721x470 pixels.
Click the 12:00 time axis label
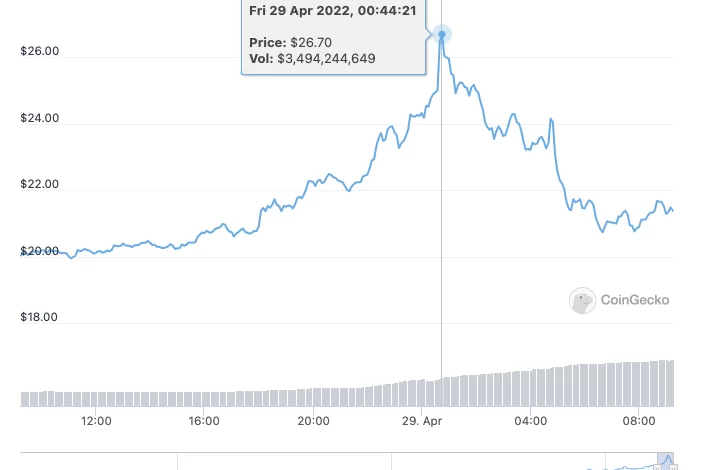tap(96, 421)
